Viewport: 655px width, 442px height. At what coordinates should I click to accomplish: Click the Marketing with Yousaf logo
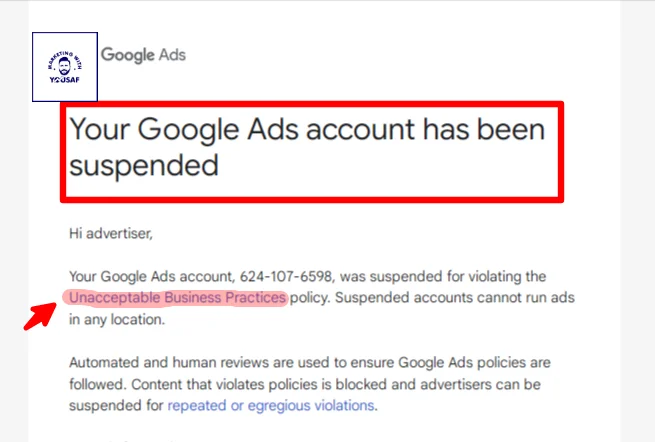coord(64,66)
